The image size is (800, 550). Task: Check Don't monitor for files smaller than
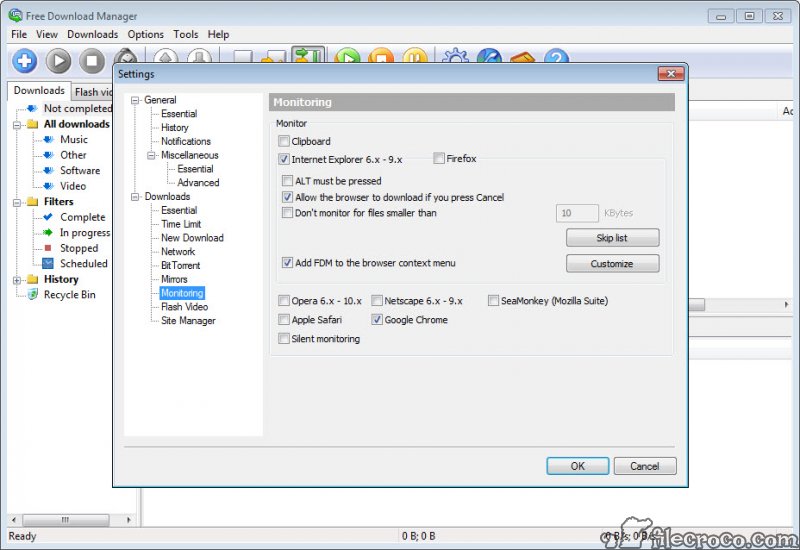coord(288,212)
